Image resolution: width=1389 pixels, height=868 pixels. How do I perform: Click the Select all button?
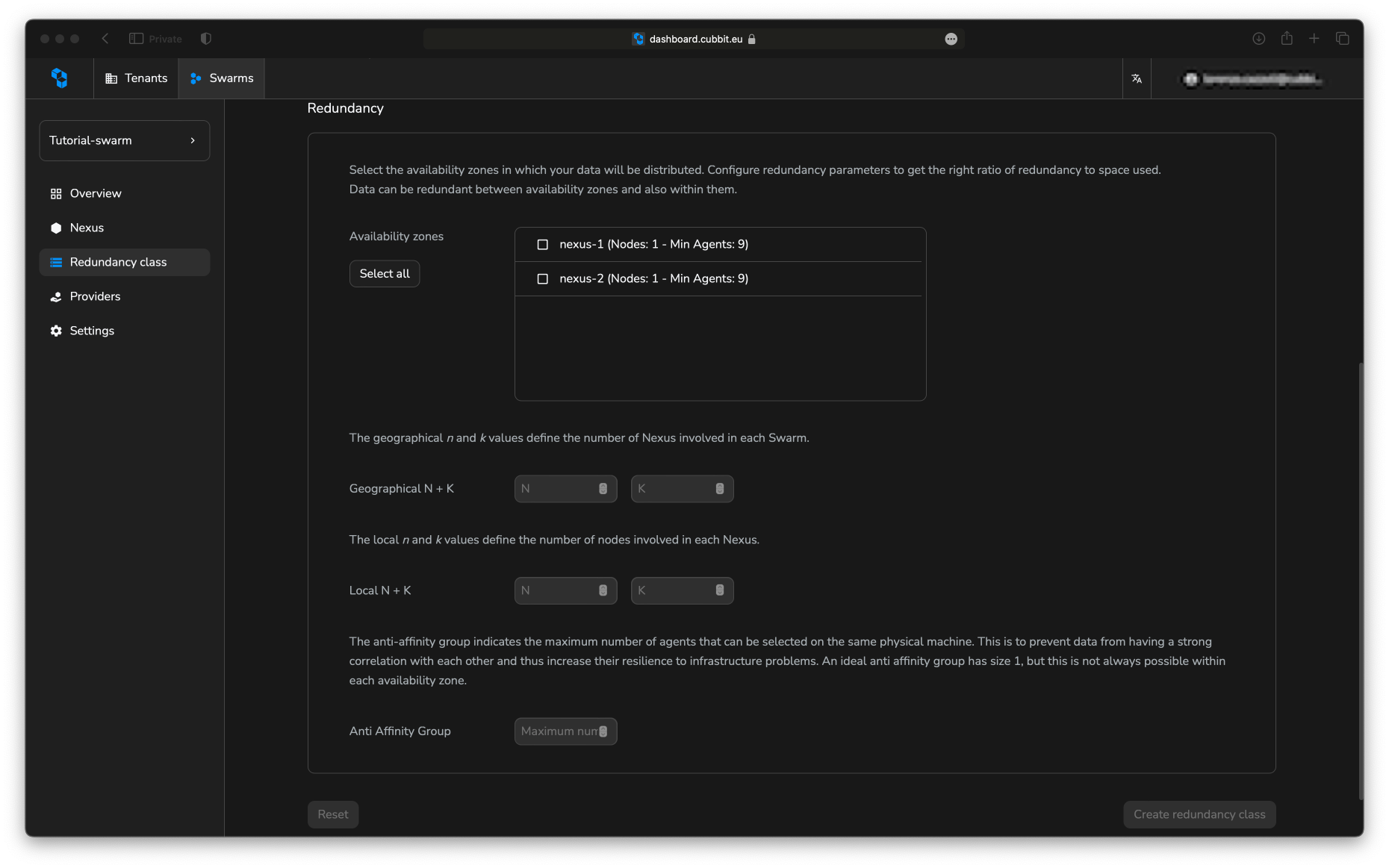click(385, 274)
